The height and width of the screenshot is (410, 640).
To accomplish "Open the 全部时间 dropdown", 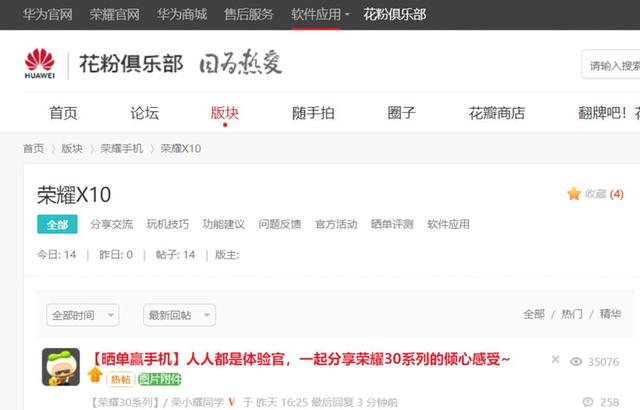I will pos(83,315).
